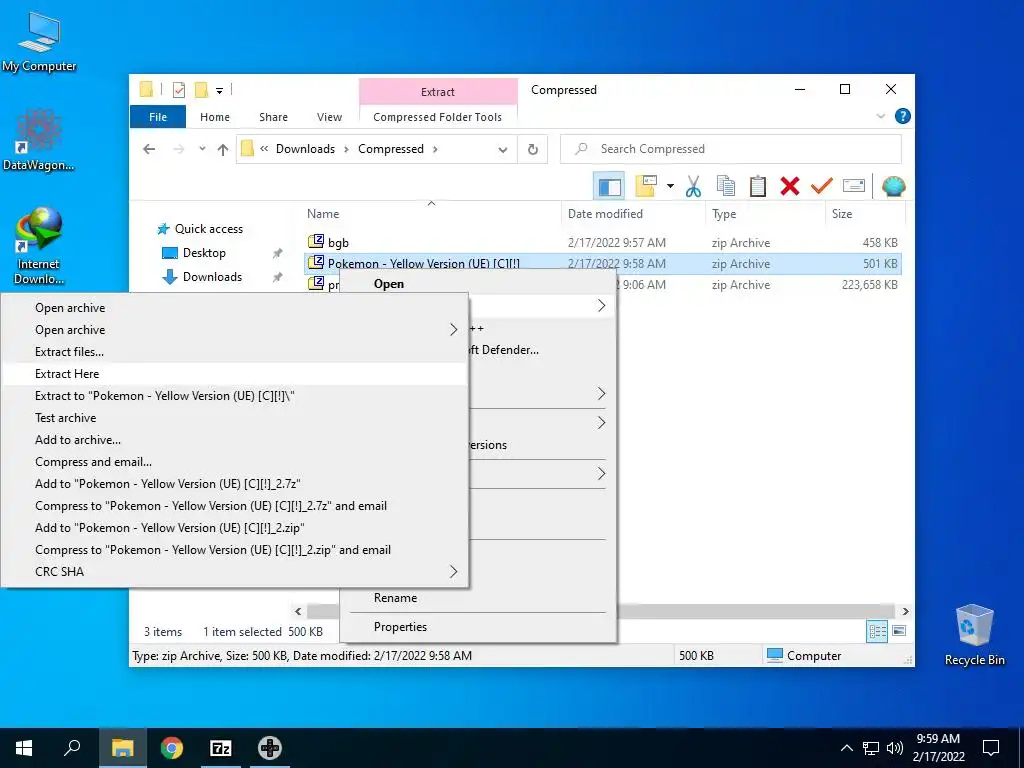Image resolution: width=1024 pixels, height=768 pixels.
Task: Open Downloads in the navigation pane
Action: (212, 277)
